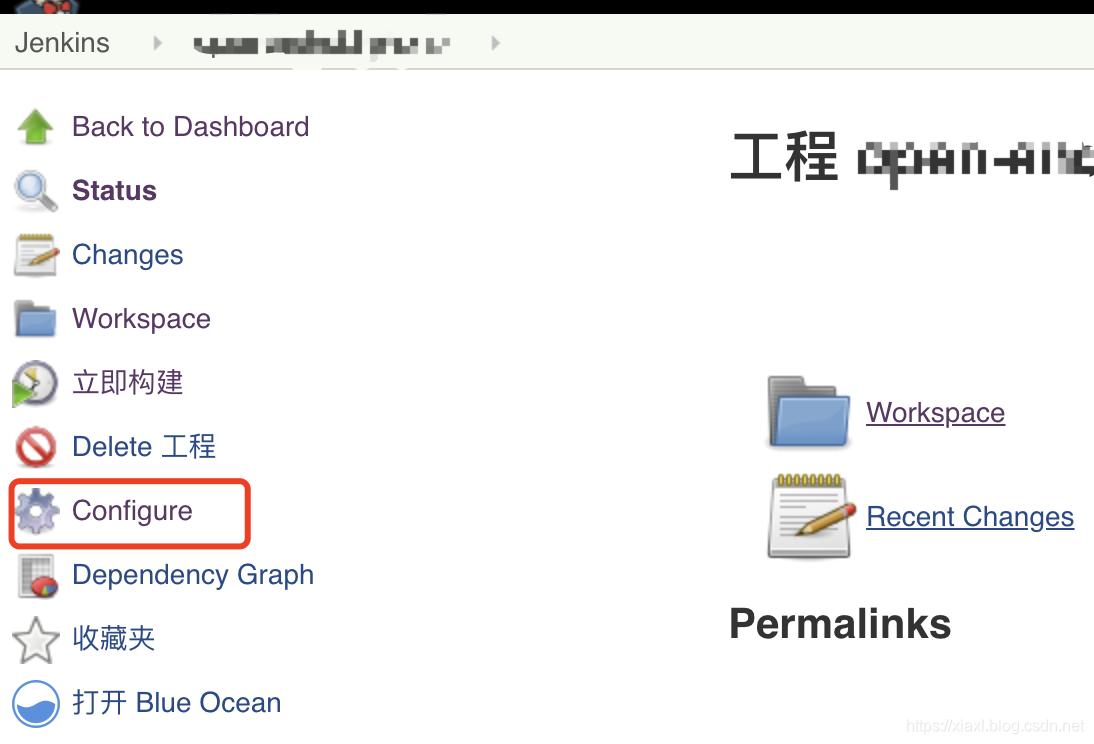This screenshot has width=1094, height=744.
Task: Open the Recent Changes link
Action: click(x=970, y=516)
